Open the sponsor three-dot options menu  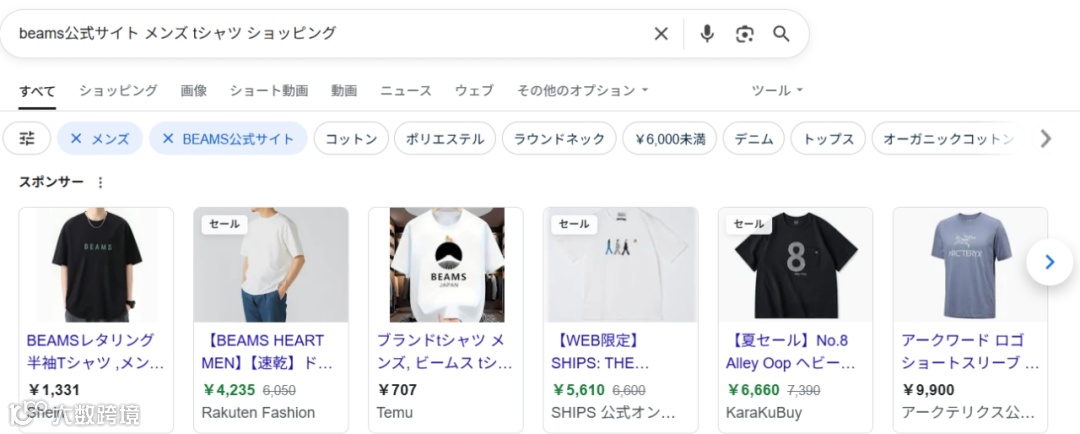pyautogui.click(x=100, y=182)
